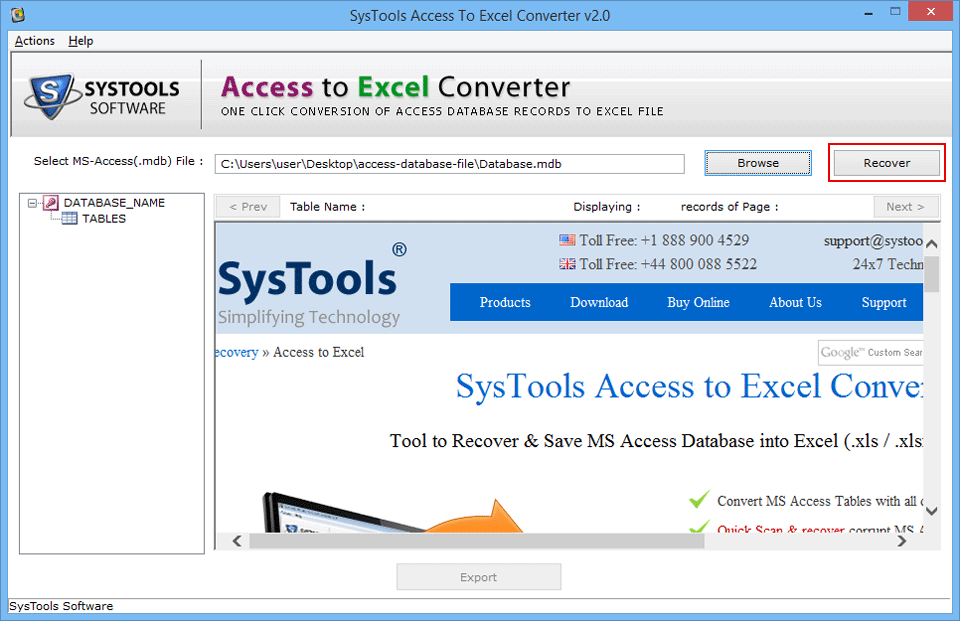The height and width of the screenshot is (621, 960).
Task: Minimize the converter window
Action: pyautogui.click(x=868, y=12)
